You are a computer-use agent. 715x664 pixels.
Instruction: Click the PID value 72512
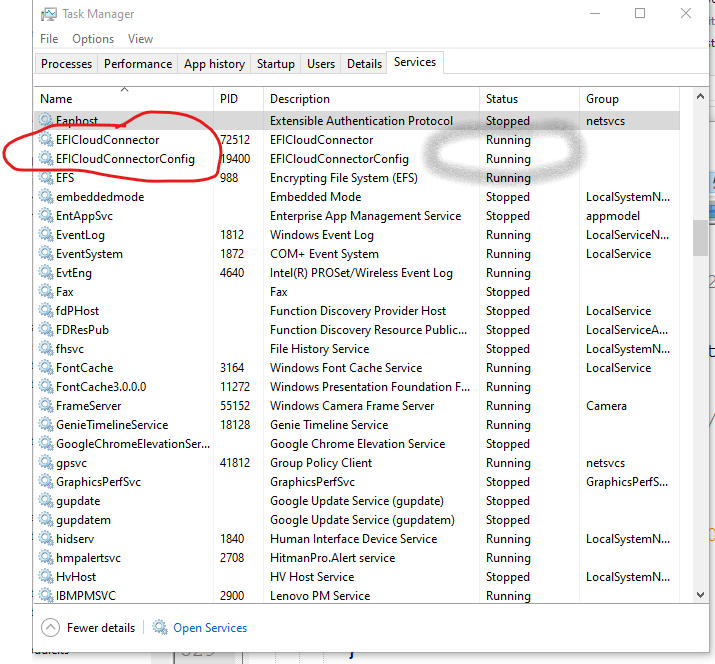tap(235, 140)
